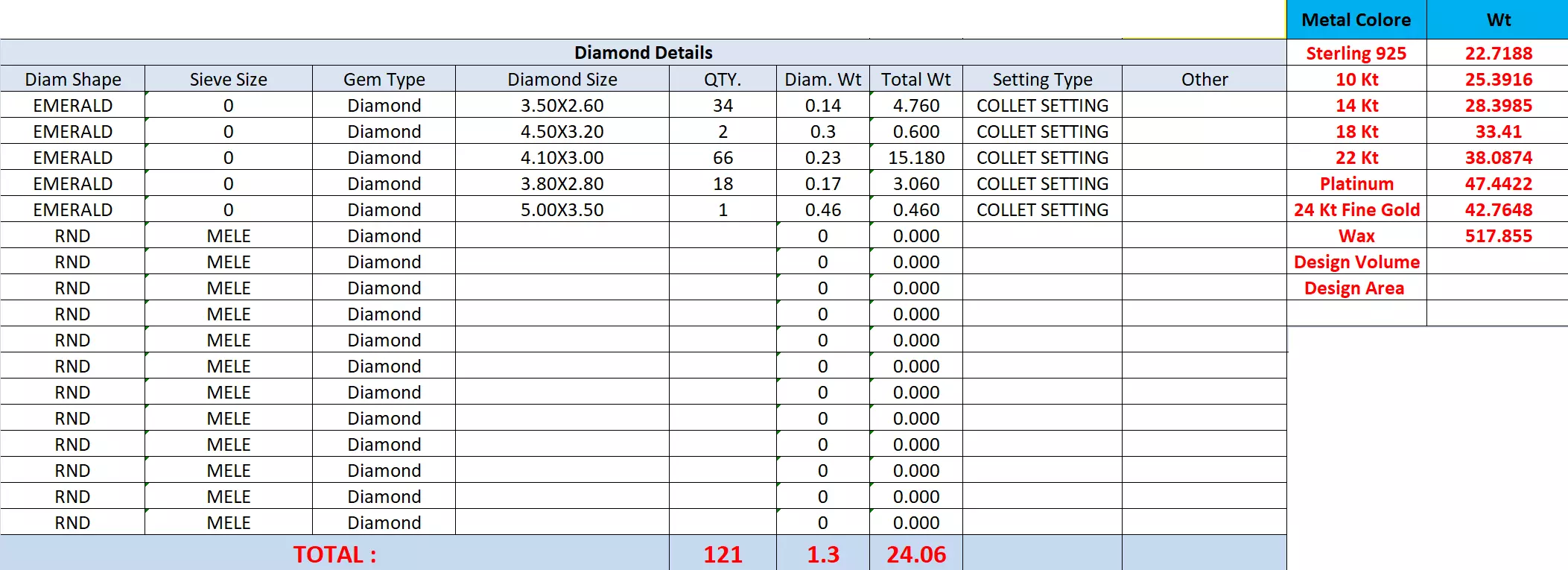
Task: Click quantity cell showing 34
Action: (723, 105)
